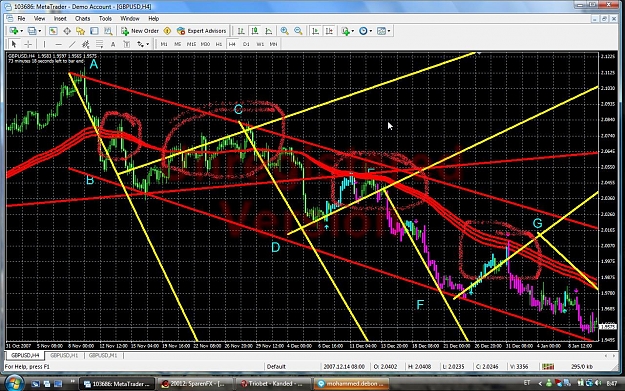The image size is (625, 391).
Task: Switch timeframe to M1
Action: (x=164, y=44)
